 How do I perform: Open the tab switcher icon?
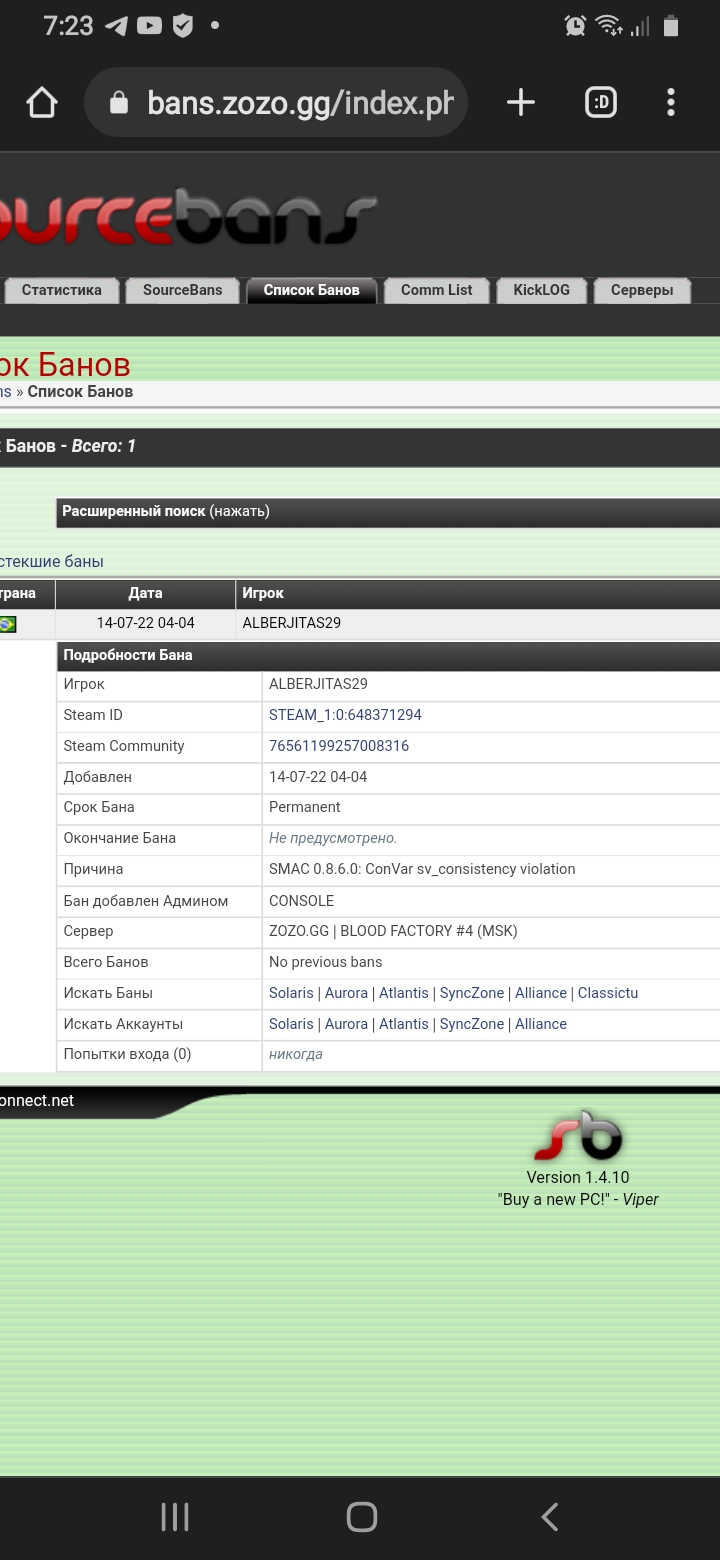click(x=600, y=102)
